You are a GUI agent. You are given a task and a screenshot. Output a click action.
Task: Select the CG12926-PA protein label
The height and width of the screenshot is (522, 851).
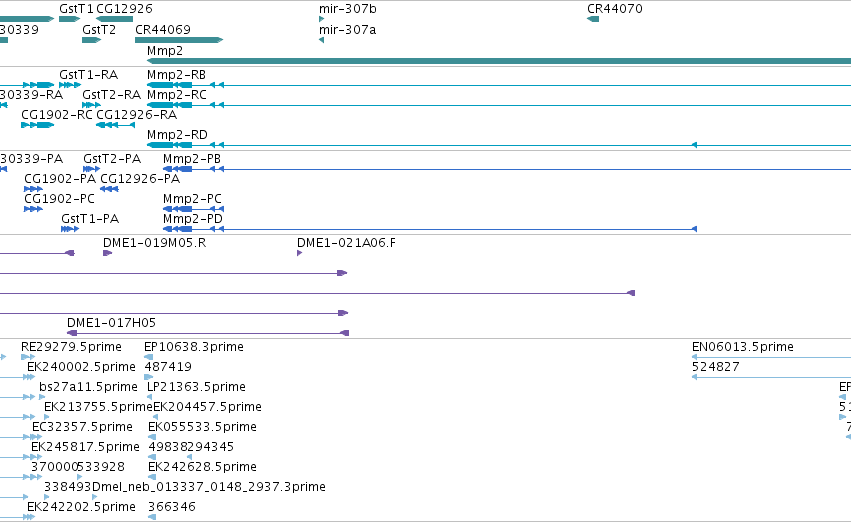140,179
